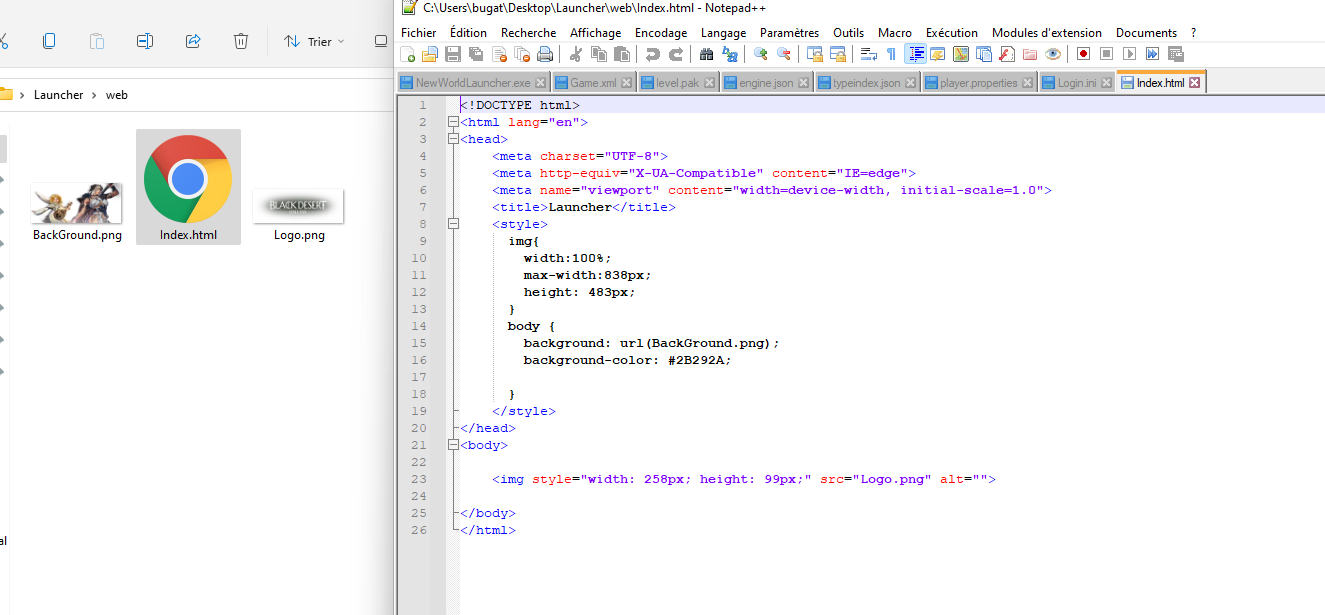Collapse the html tag fold on line 2

(453, 122)
